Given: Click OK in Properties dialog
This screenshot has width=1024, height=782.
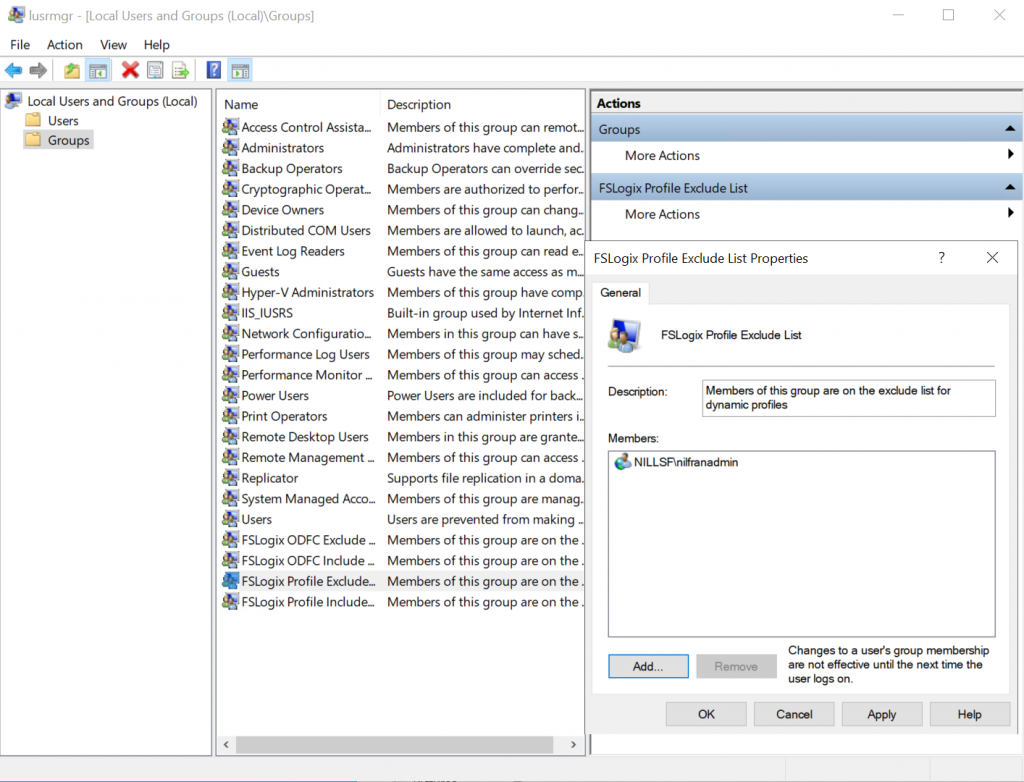Looking at the screenshot, I should [706, 714].
